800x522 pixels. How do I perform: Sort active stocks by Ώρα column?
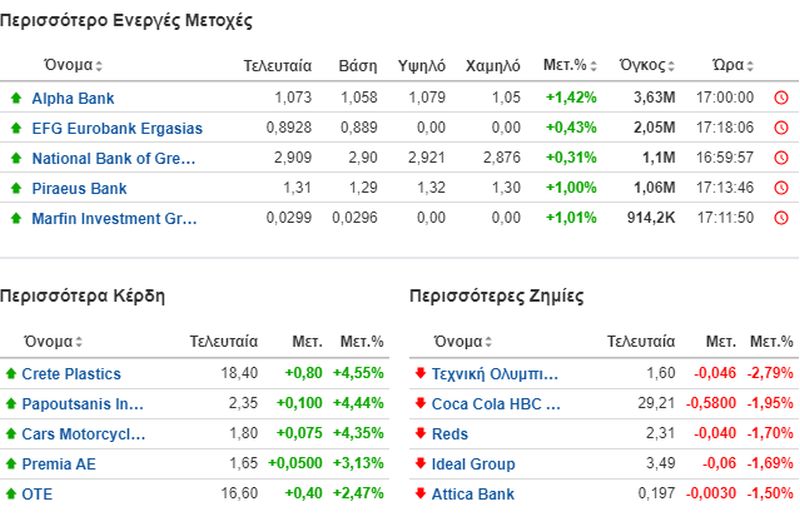733,65
